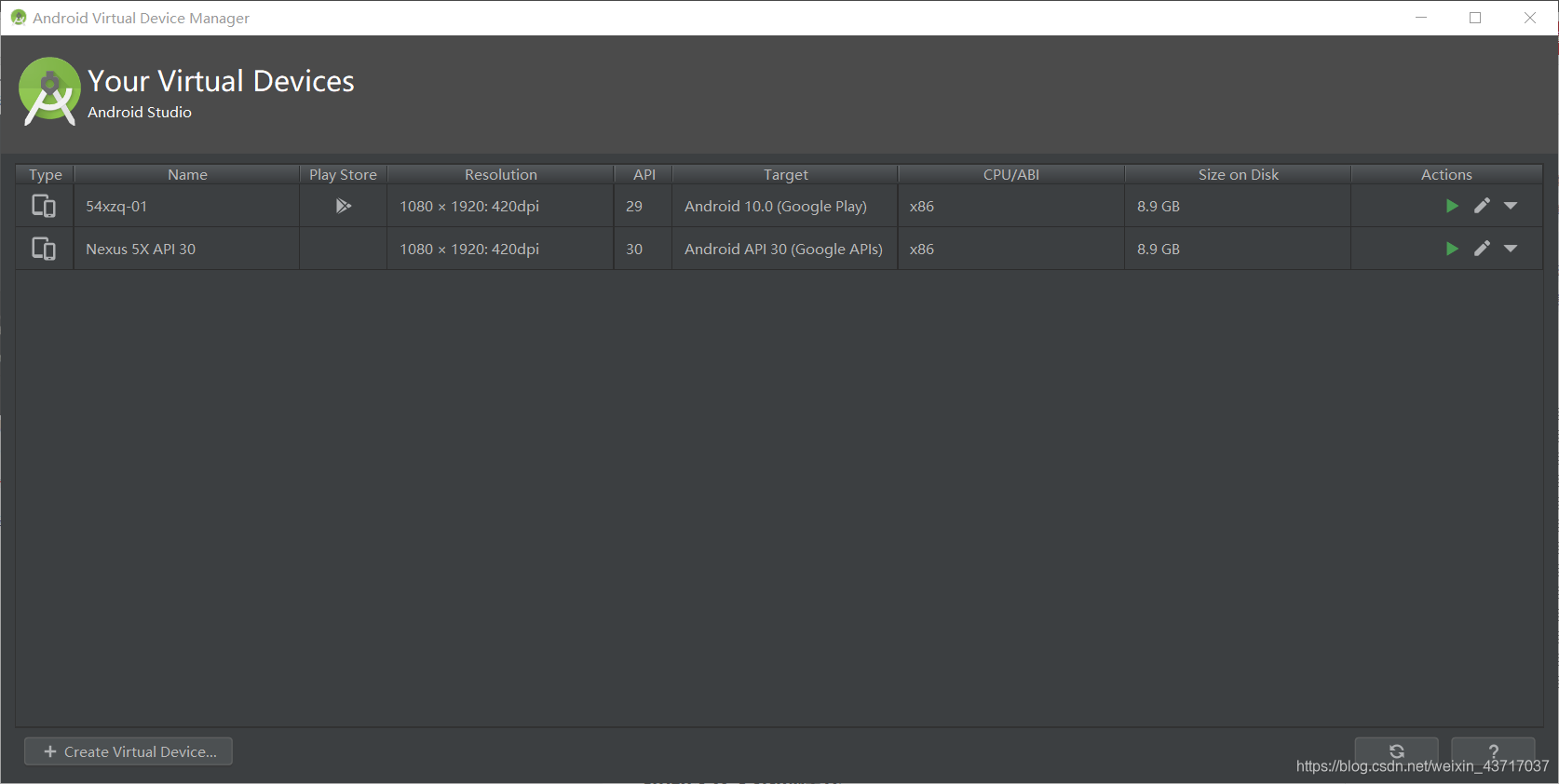Sort by the CPU/ABI column header
Screen dimensions: 1559x784
1011,174
